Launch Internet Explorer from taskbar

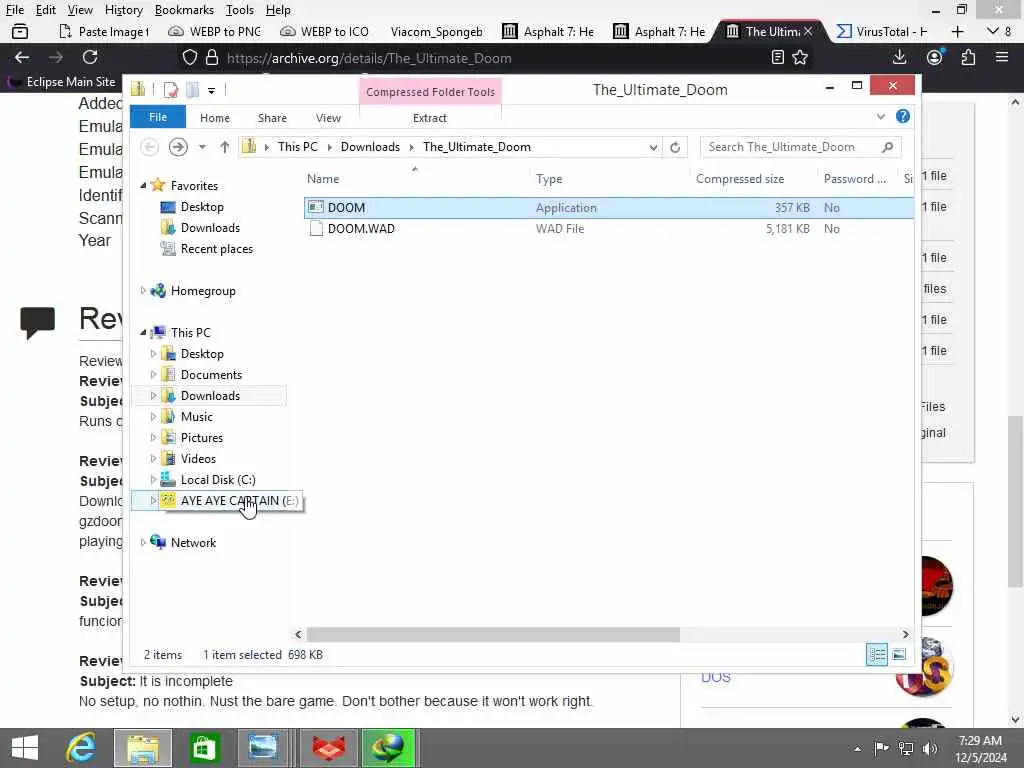coord(81,748)
